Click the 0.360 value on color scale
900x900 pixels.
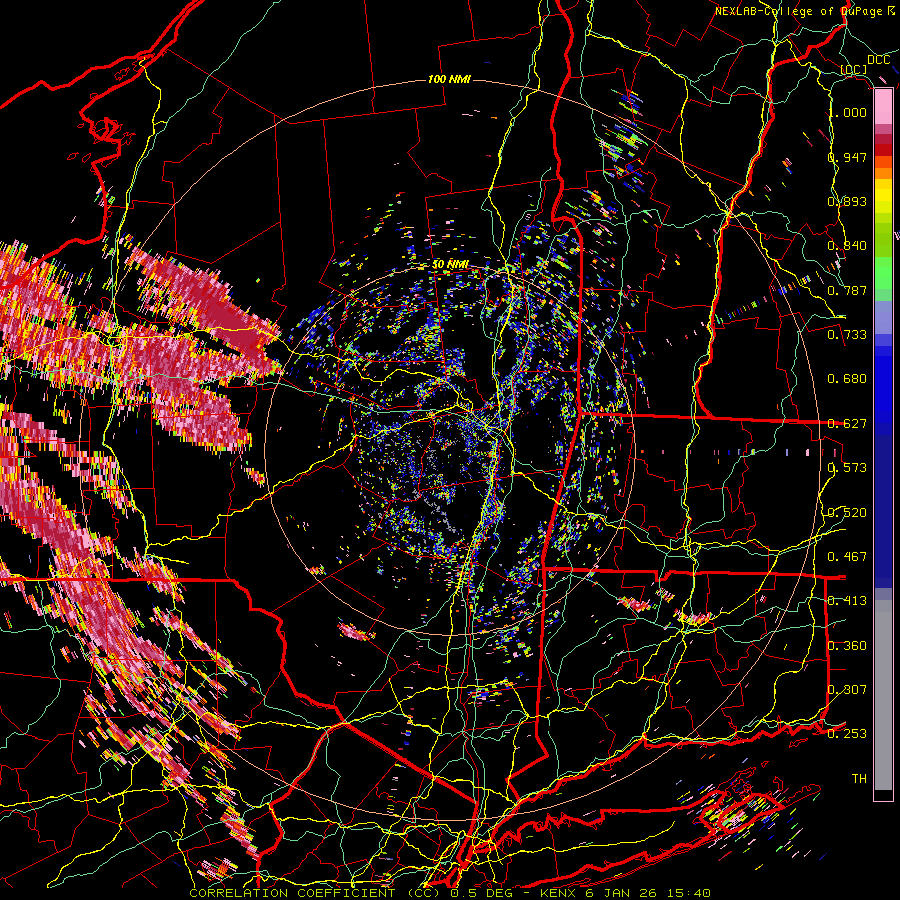point(847,646)
